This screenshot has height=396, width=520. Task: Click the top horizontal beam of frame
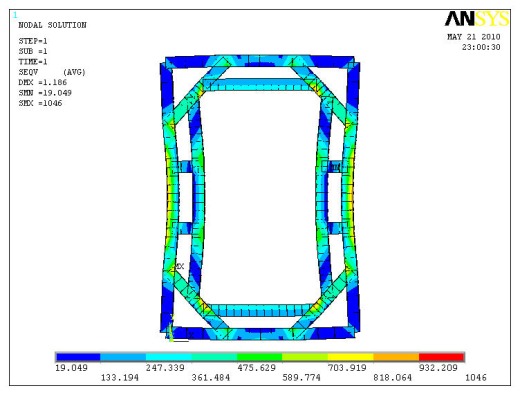260,62
